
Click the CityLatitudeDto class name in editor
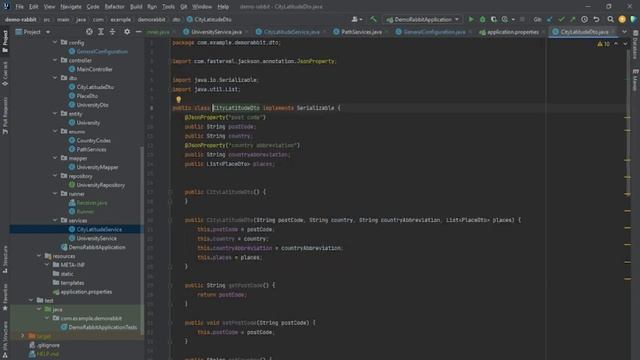tap(236, 108)
